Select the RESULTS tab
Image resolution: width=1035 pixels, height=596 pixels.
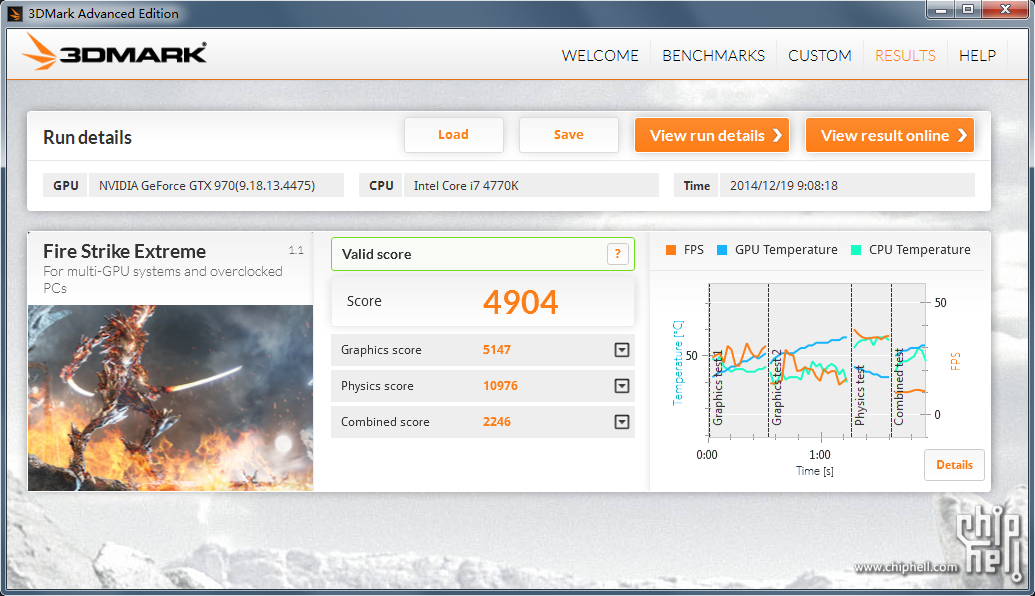coord(905,55)
